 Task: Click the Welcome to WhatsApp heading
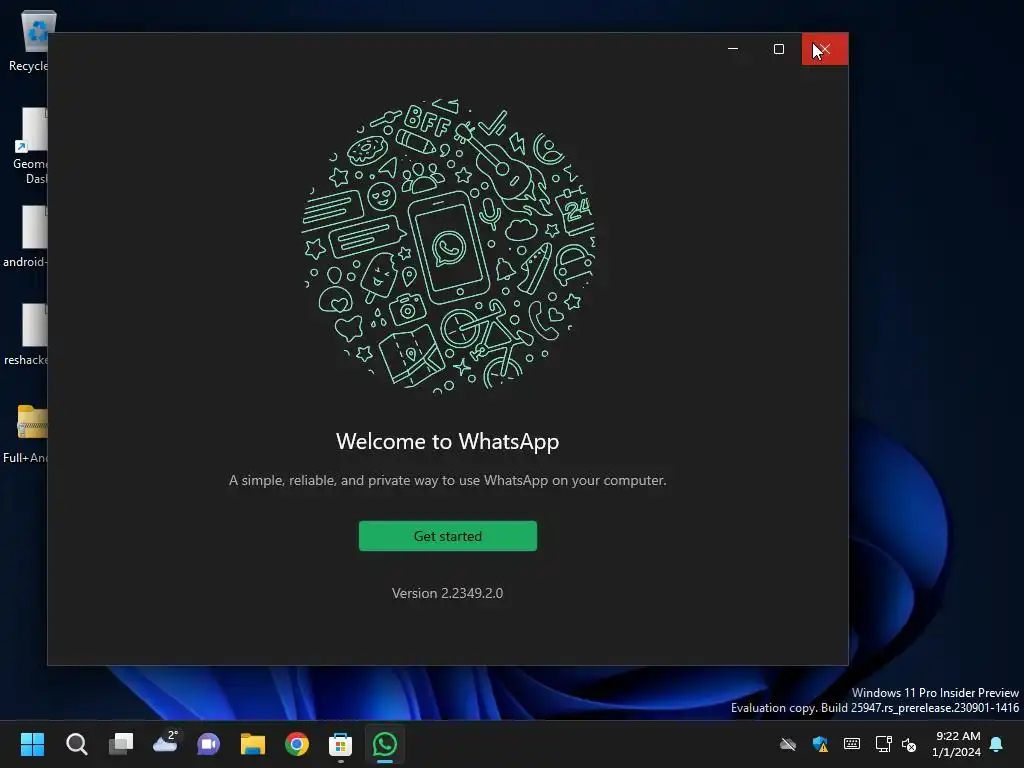point(447,441)
